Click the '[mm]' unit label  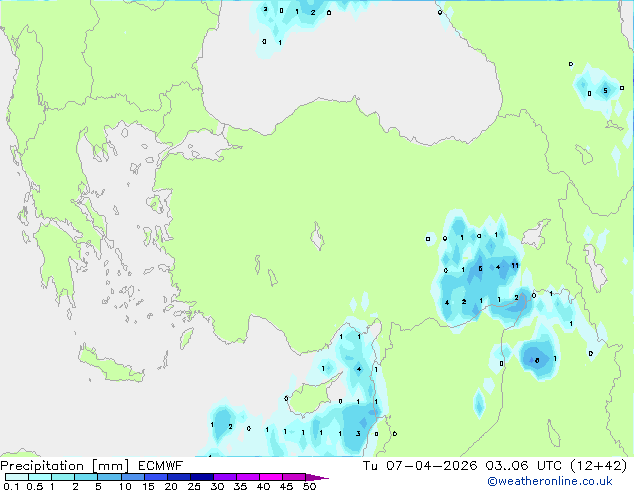(110, 466)
